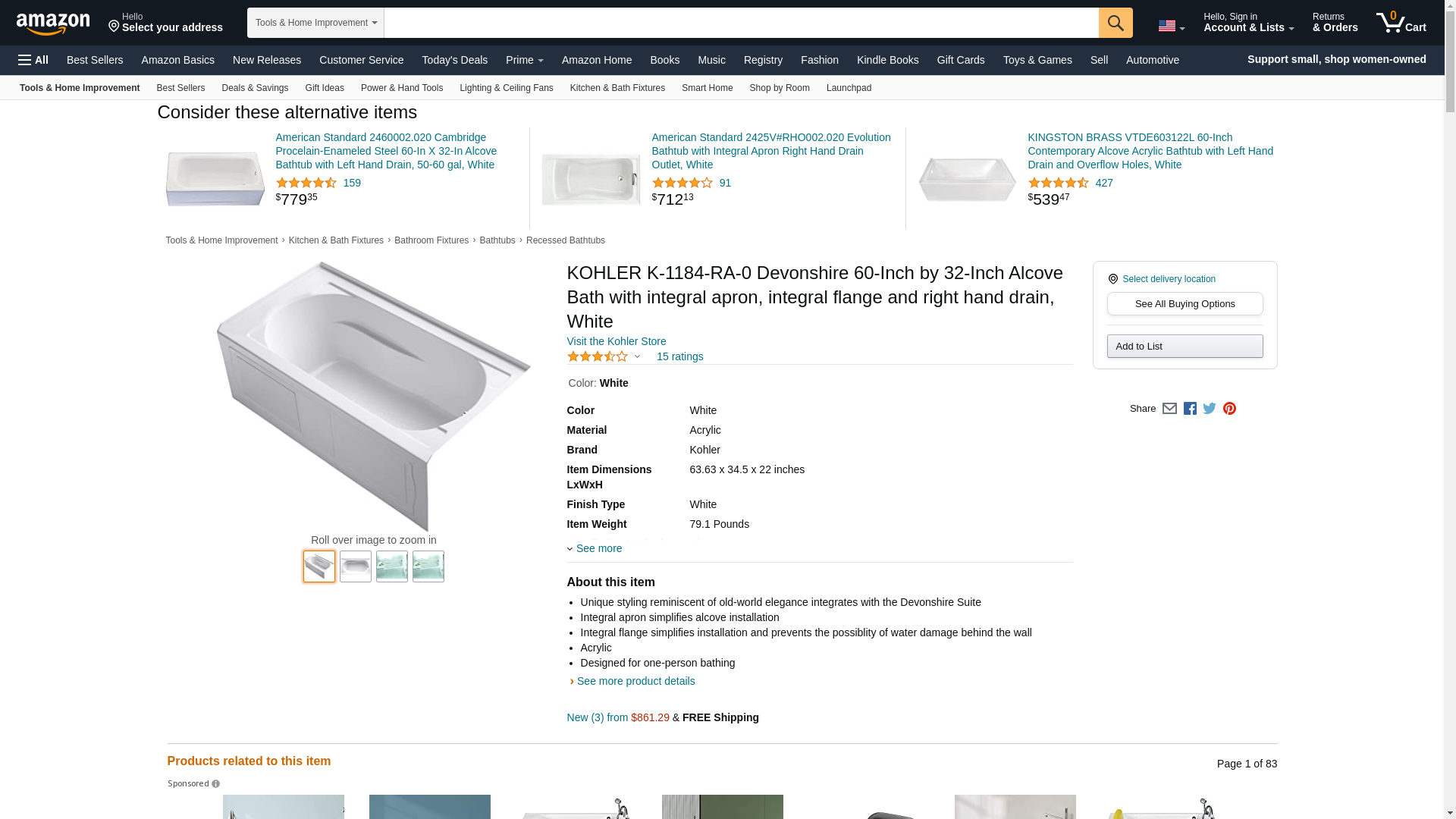Screen dimensions: 1456x819
Task: Click into the search text field
Action: (x=741, y=23)
